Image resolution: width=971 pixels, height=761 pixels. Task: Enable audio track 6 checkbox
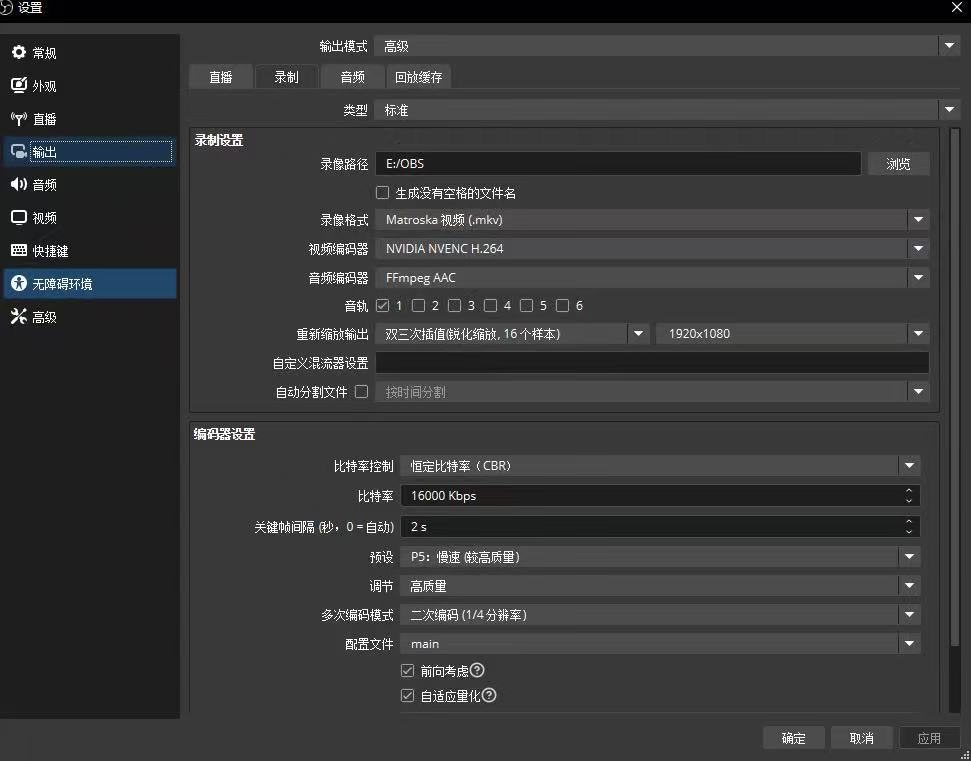[562, 305]
